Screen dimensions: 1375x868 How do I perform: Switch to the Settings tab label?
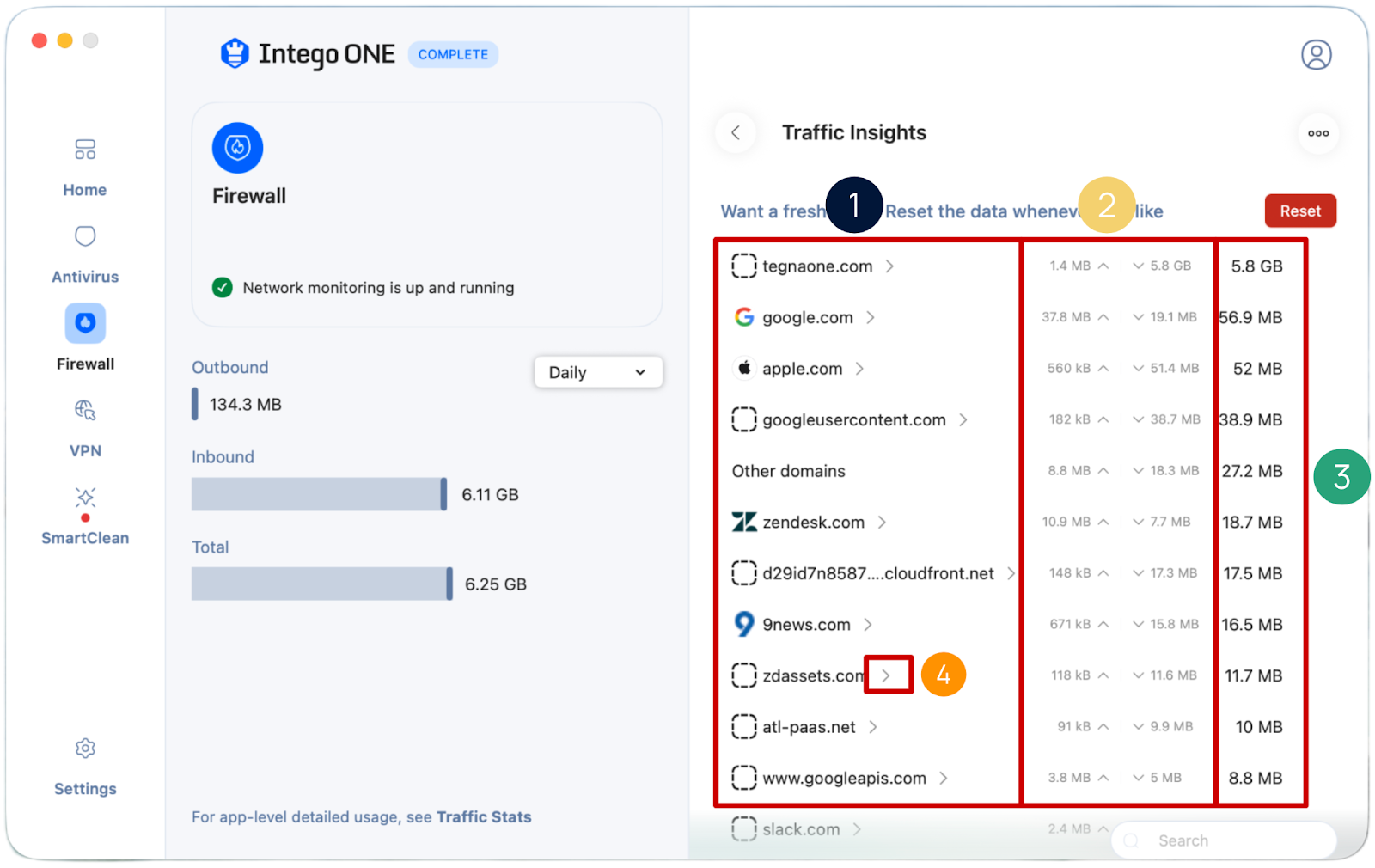click(x=85, y=789)
